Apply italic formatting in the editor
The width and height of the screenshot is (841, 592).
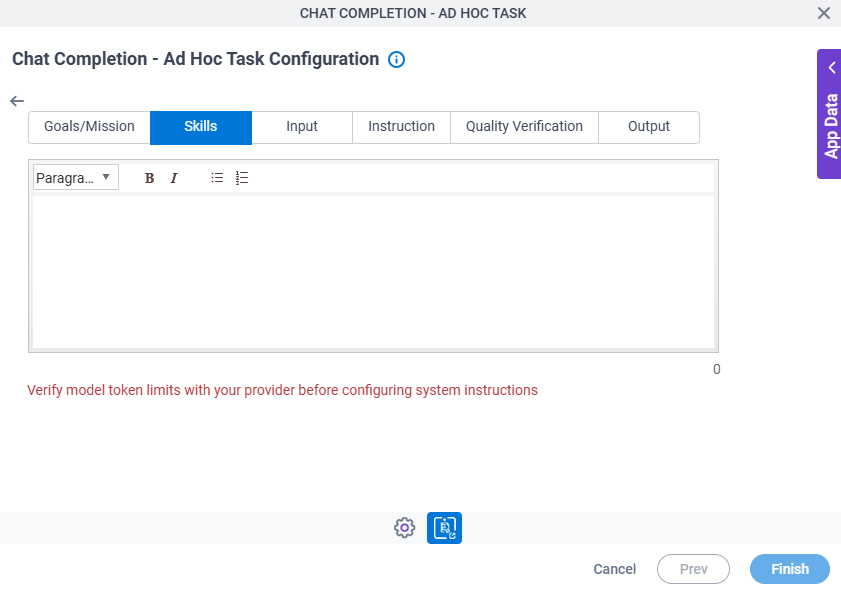(174, 178)
